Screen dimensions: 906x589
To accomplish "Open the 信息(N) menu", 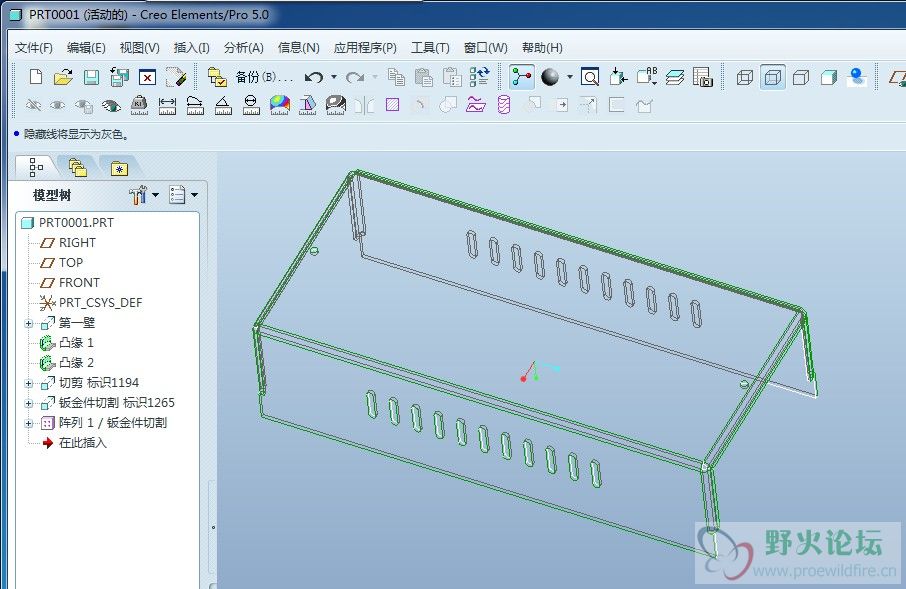I will 298,47.
